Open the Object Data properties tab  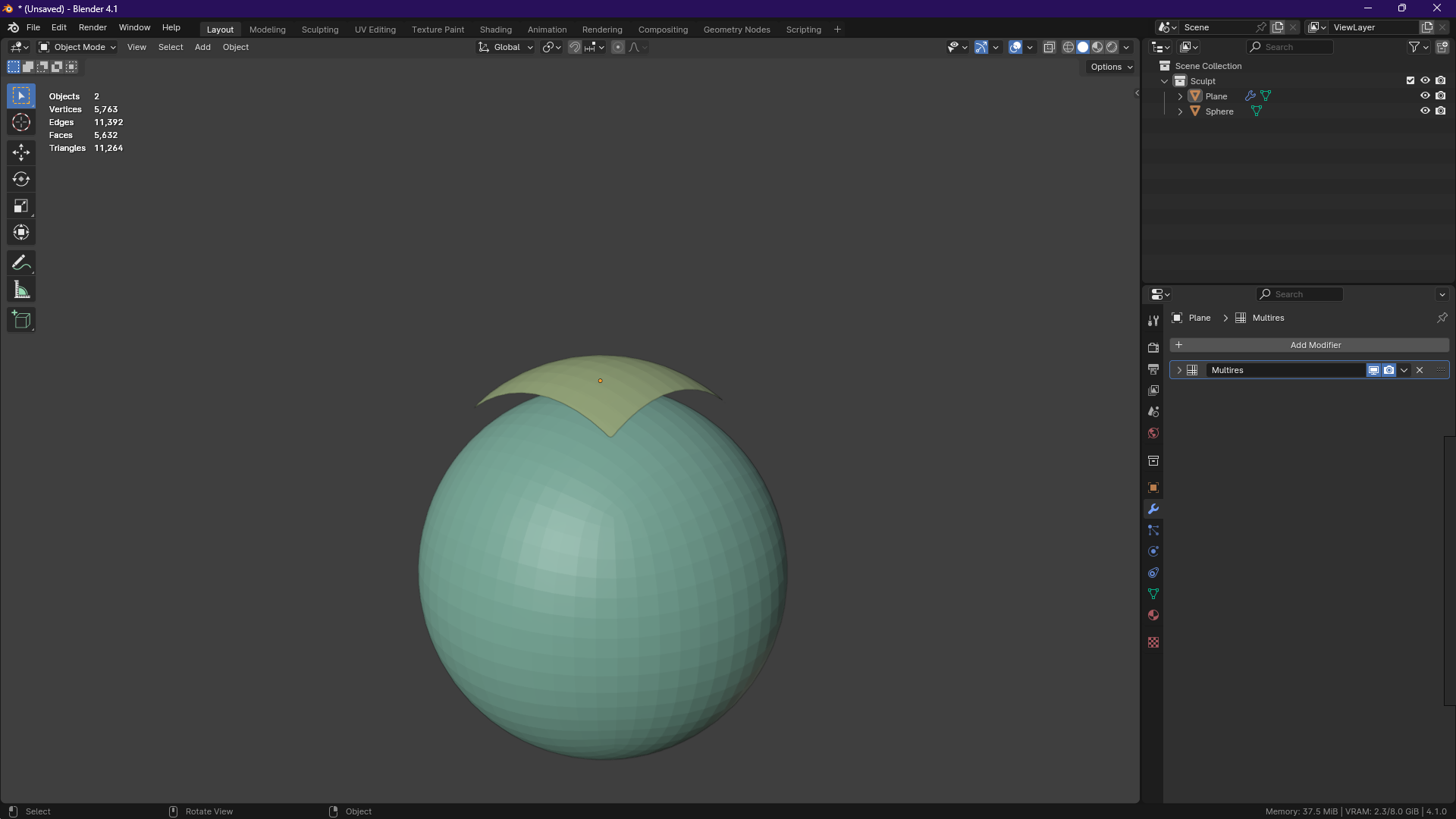click(1153, 594)
